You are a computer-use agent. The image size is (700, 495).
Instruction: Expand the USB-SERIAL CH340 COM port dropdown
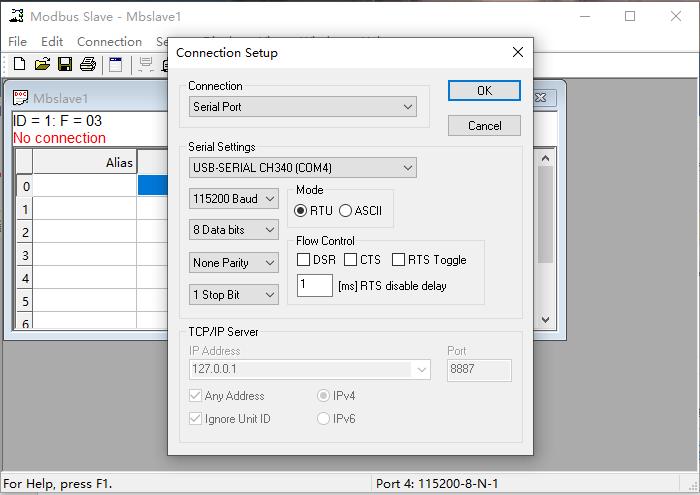click(x=303, y=167)
